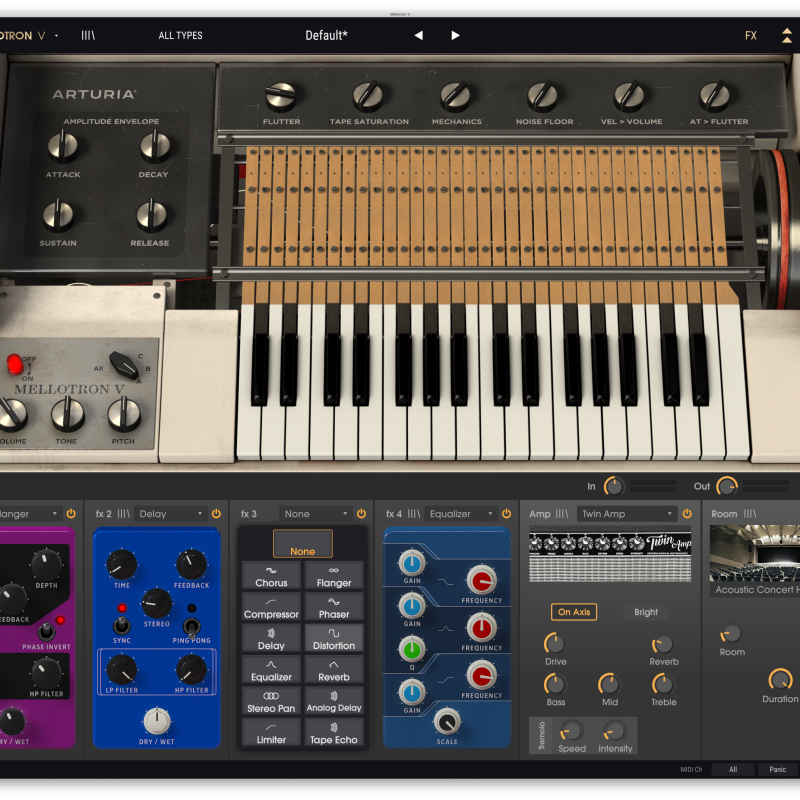Toggle fx 3 power button
800x800 pixels.
[x=361, y=514]
